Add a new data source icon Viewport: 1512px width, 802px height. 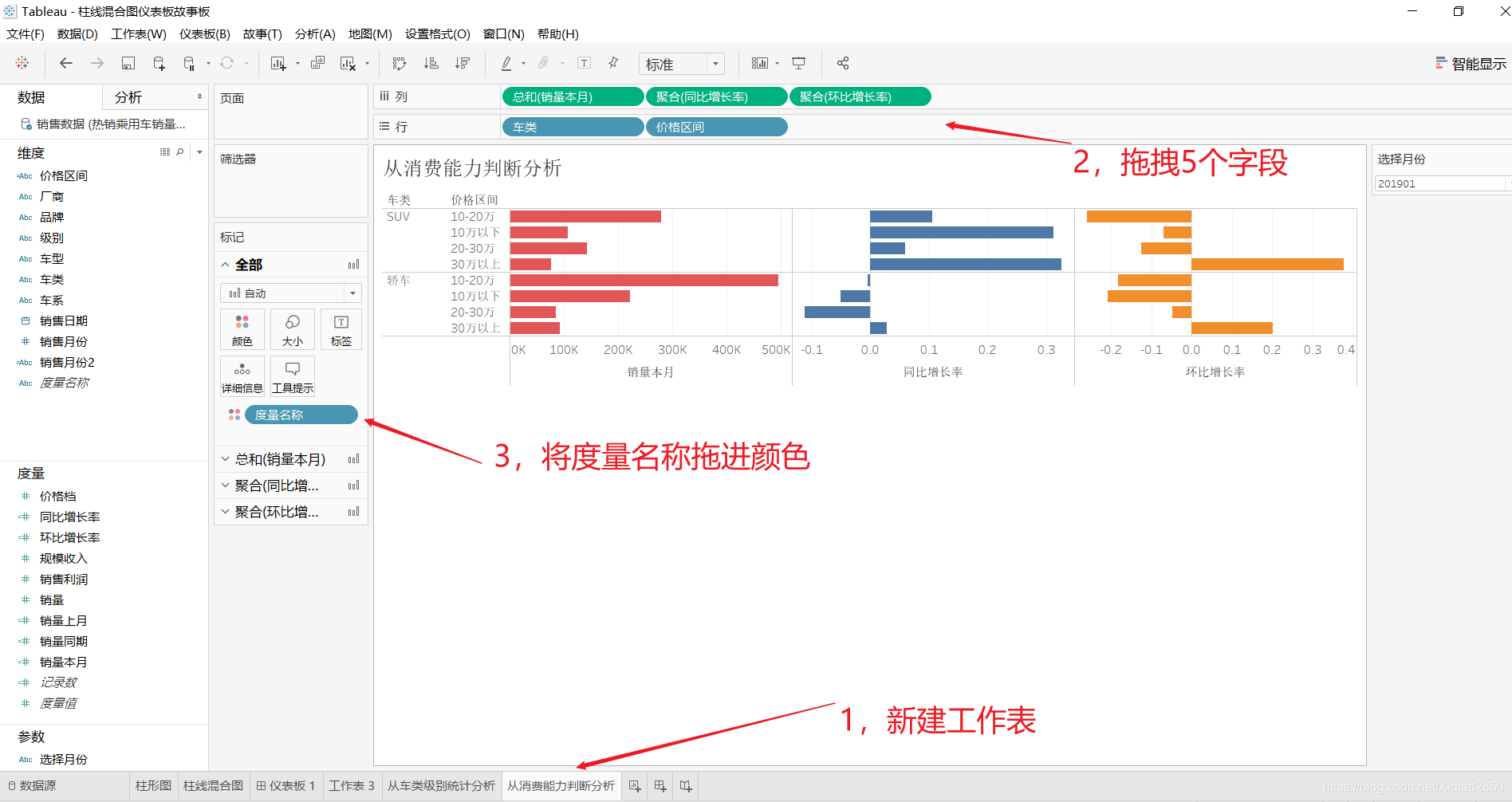[x=159, y=63]
